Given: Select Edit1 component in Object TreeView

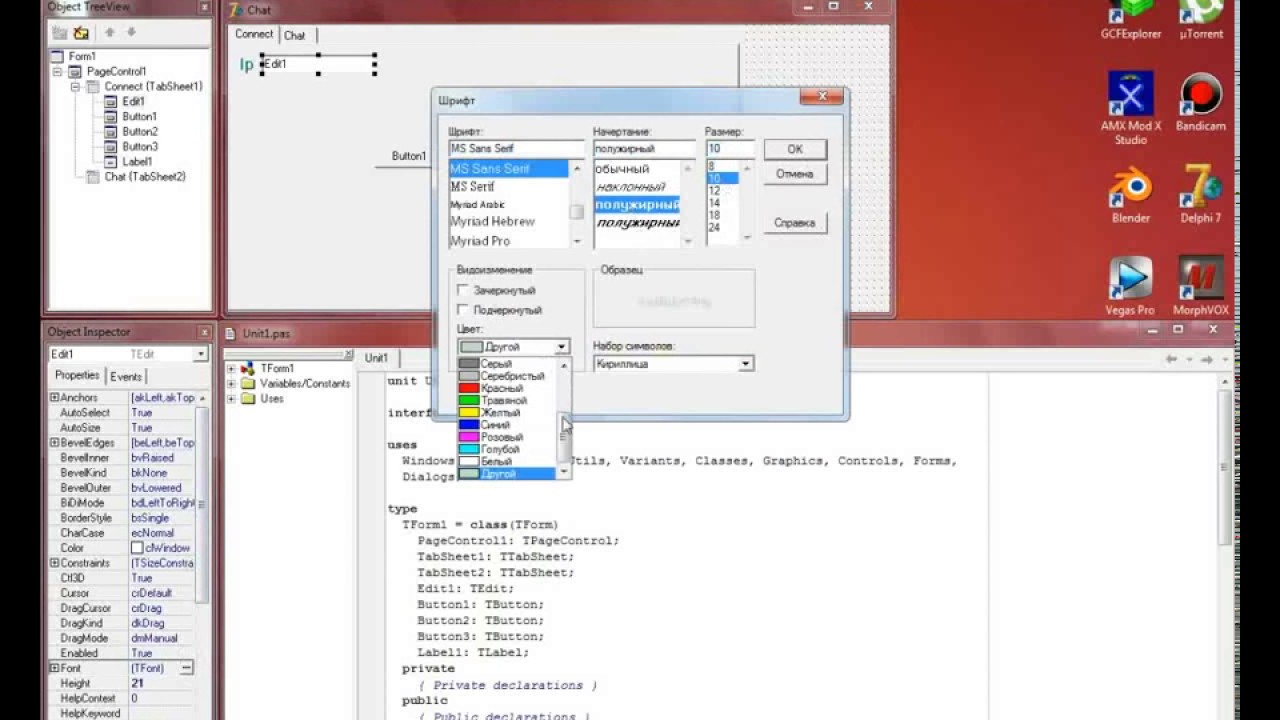Looking at the screenshot, I should click(133, 102).
